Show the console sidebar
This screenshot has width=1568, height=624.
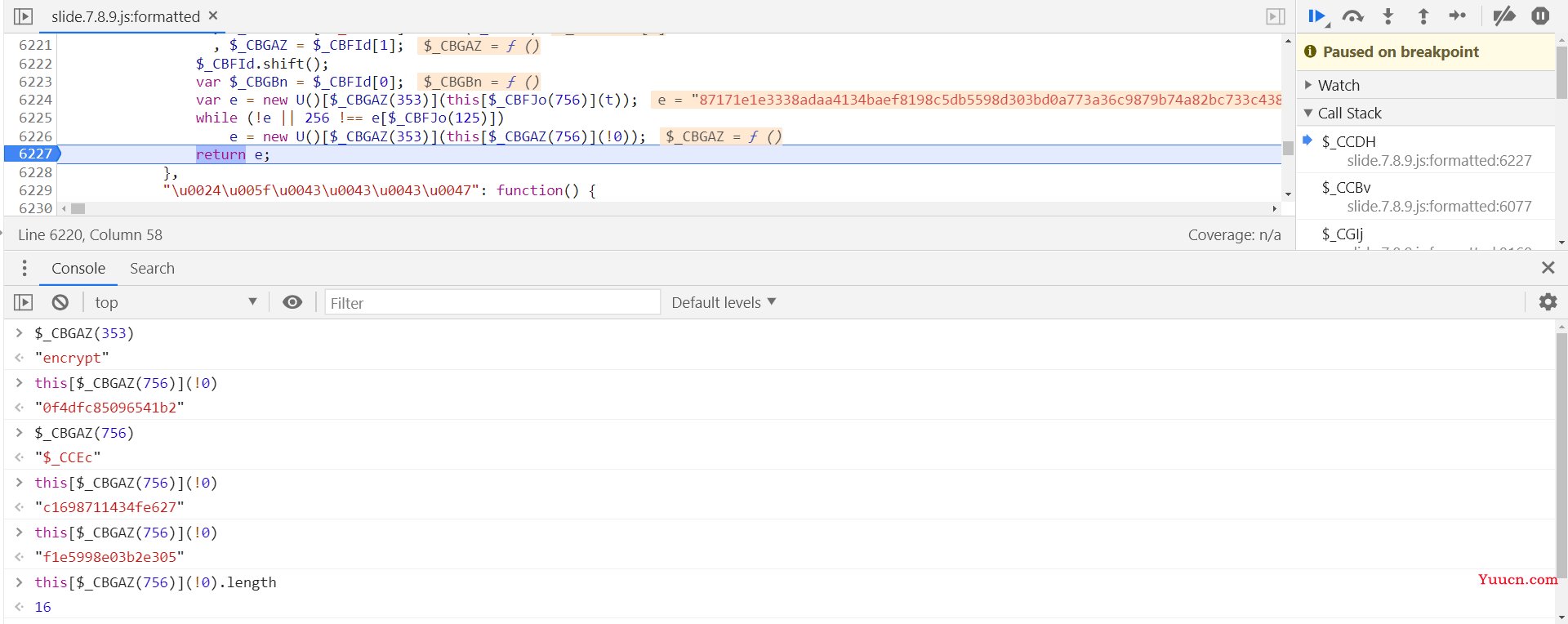pos(24,302)
